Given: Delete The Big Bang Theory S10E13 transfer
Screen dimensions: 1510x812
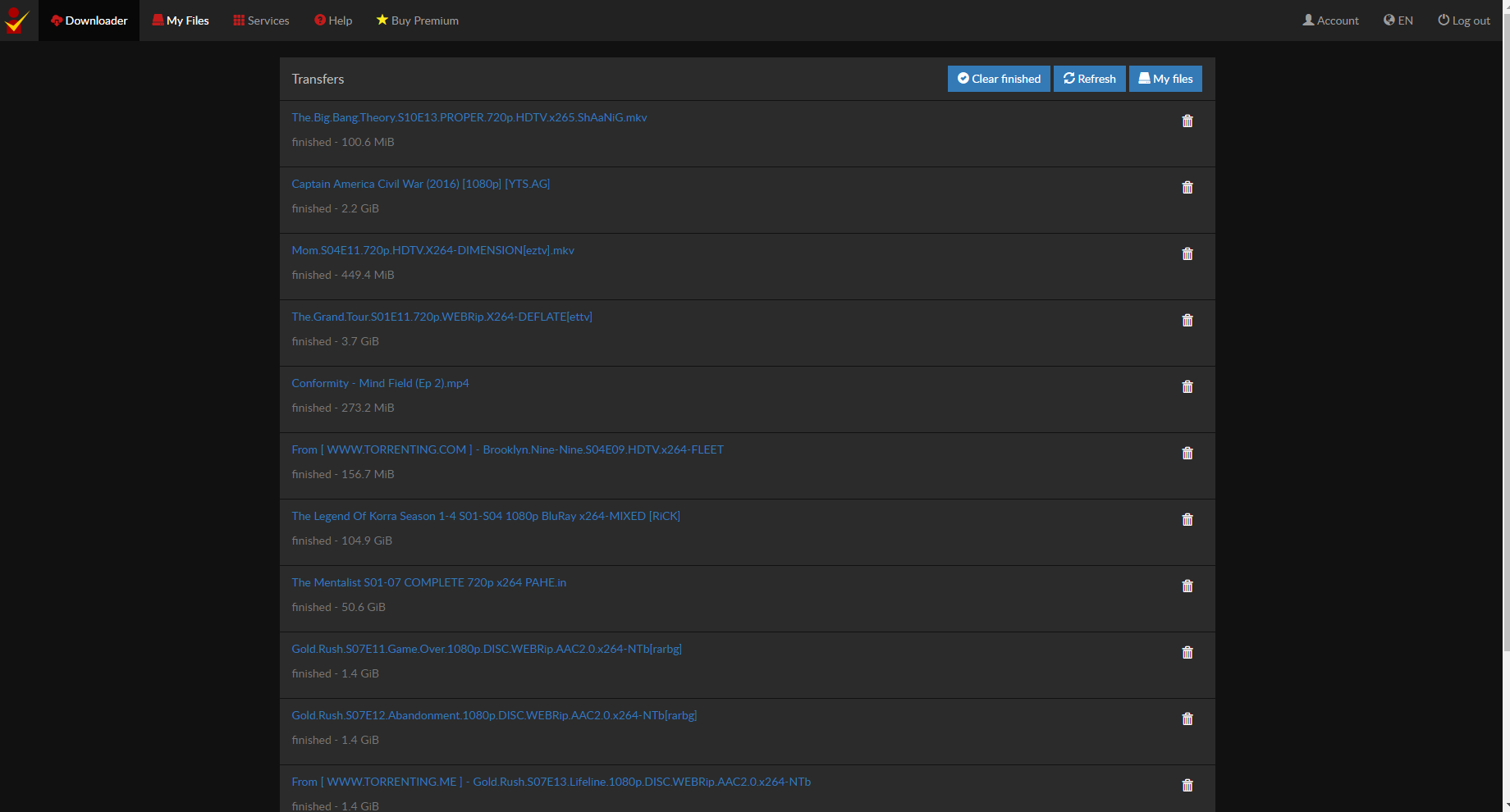Looking at the screenshot, I should (x=1187, y=121).
